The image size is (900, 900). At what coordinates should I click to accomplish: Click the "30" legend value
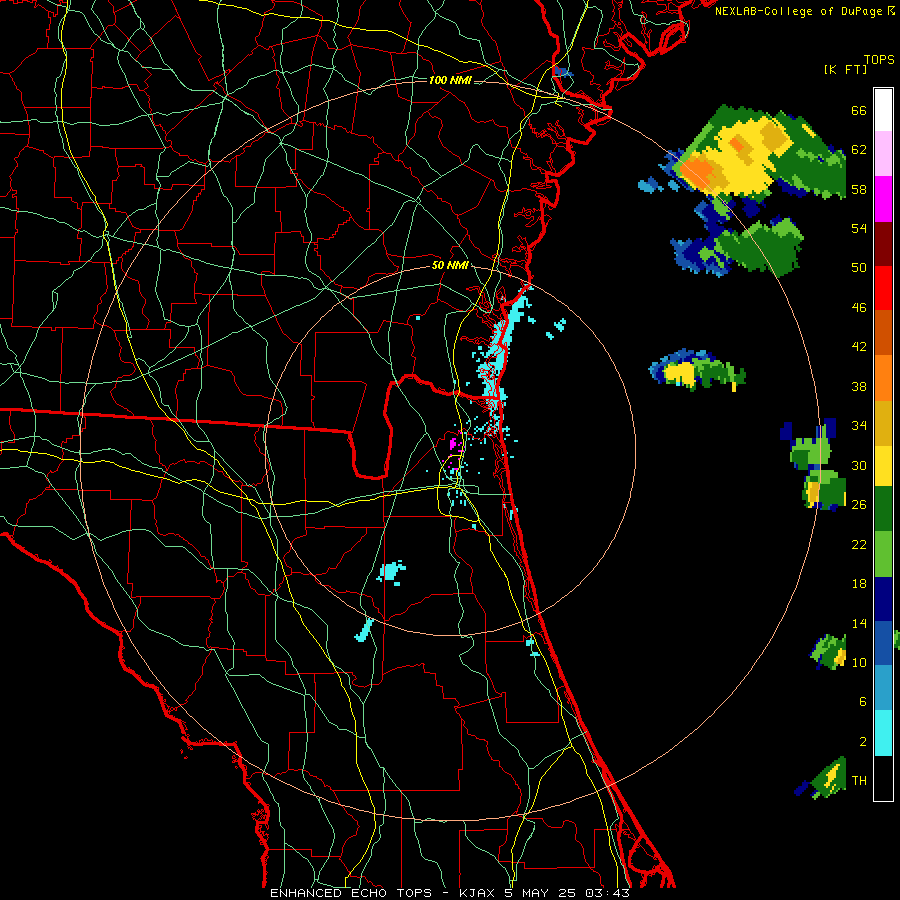point(859,465)
